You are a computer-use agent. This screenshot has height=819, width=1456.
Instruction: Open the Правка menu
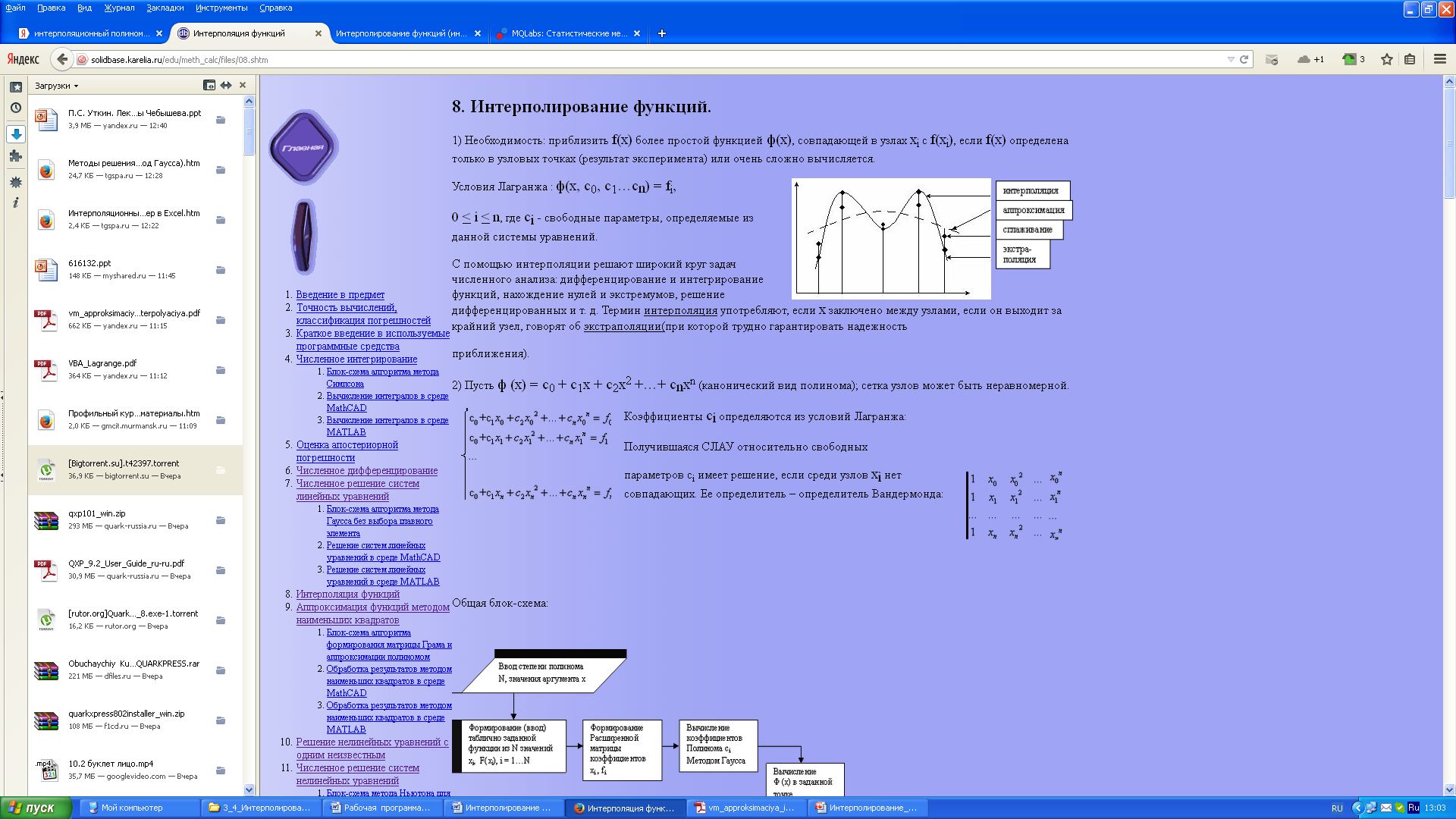click(52, 8)
